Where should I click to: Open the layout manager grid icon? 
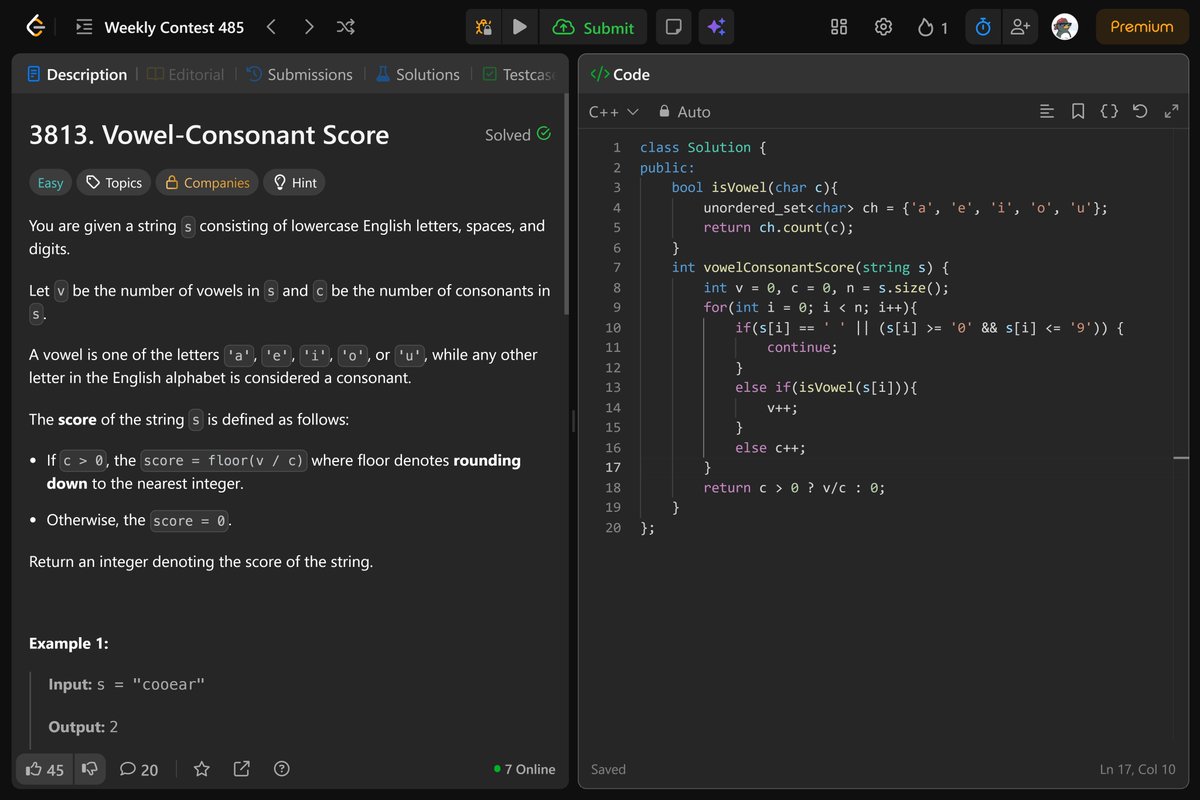pos(839,27)
